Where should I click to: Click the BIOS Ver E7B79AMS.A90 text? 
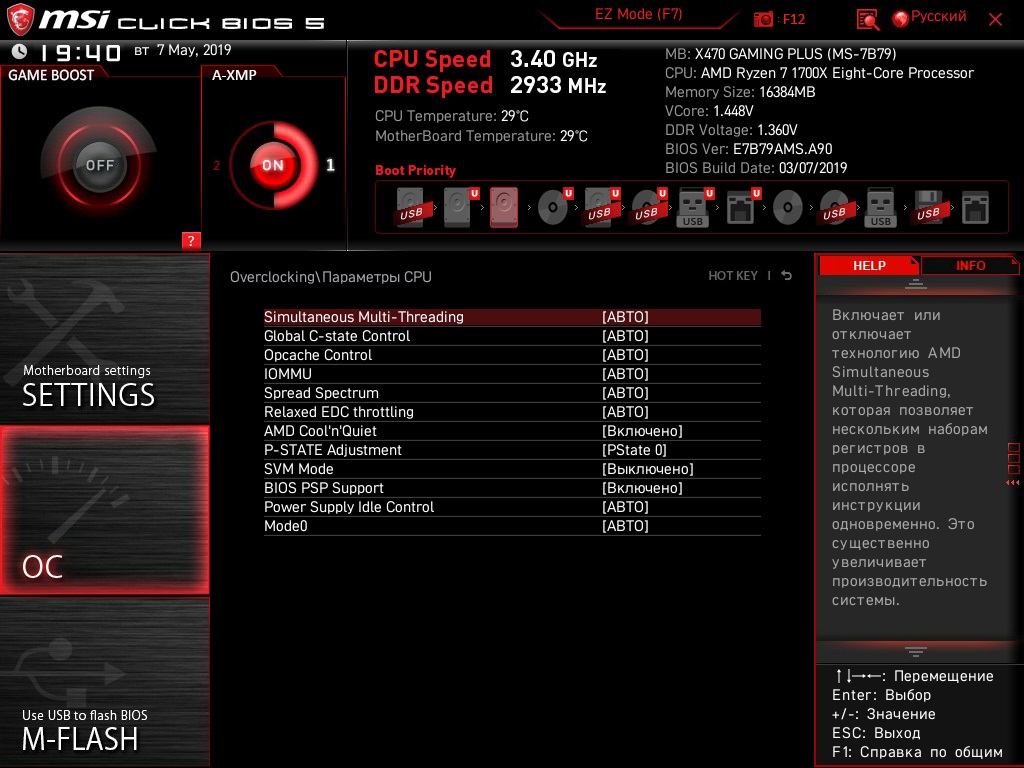click(748, 149)
